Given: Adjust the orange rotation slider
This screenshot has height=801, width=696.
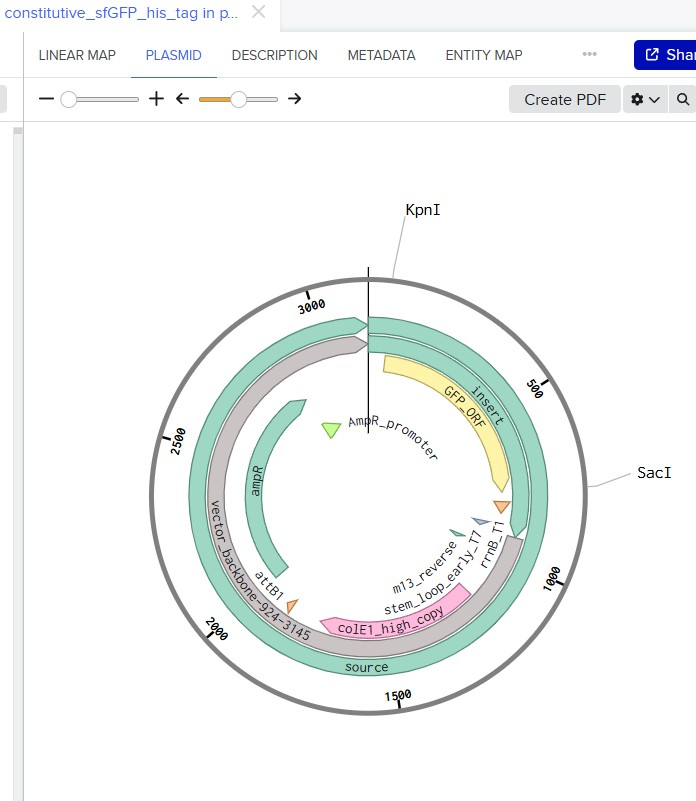Looking at the screenshot, I should pyautogui.click(x=238, y=99).
